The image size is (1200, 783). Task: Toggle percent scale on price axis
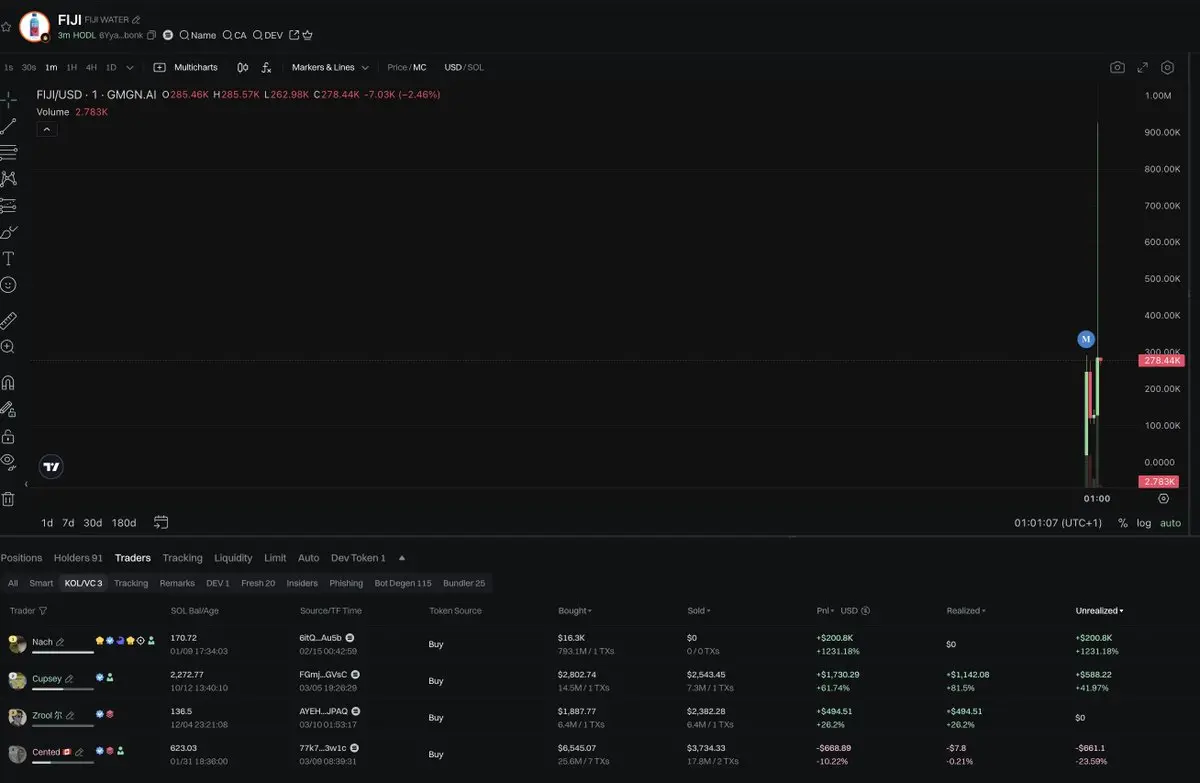coord(1123,523)
